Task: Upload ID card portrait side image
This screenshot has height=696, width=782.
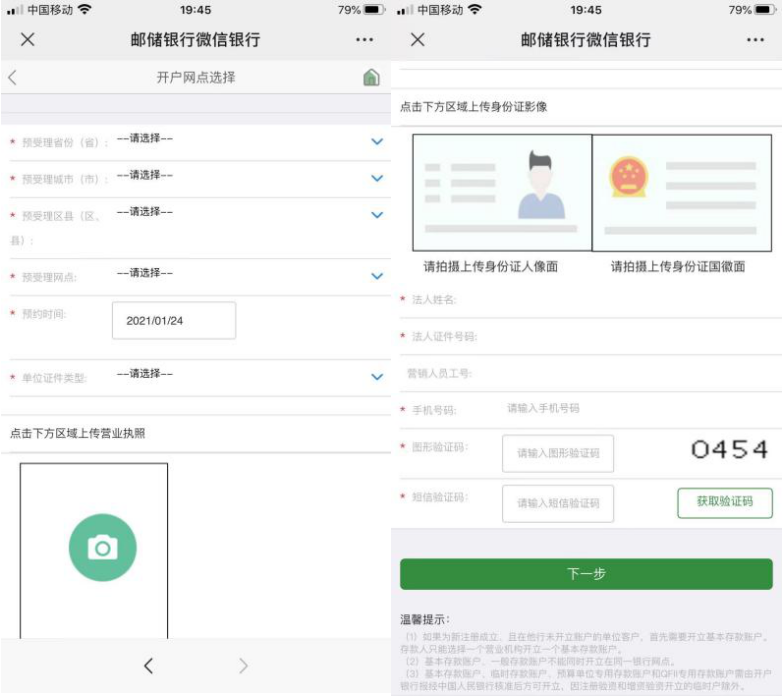Action: [x=502, y=192]
